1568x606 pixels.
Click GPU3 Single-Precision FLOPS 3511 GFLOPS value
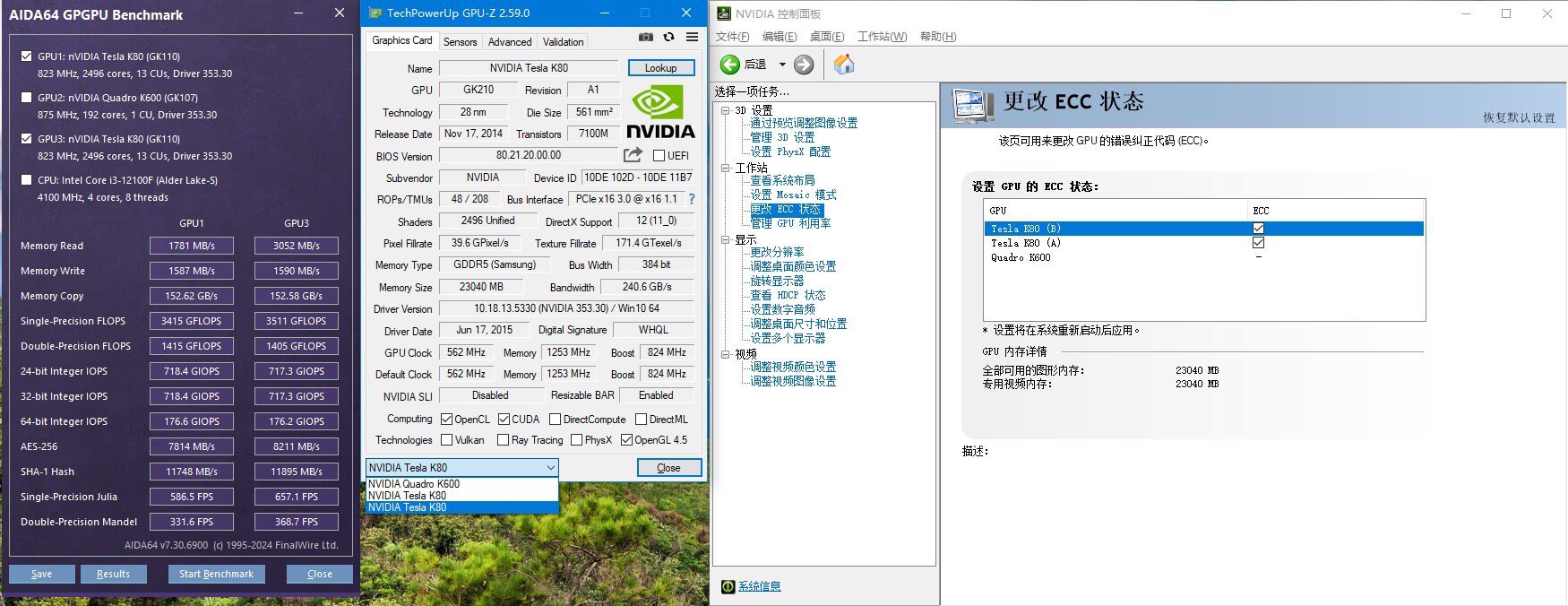[297, 321]
